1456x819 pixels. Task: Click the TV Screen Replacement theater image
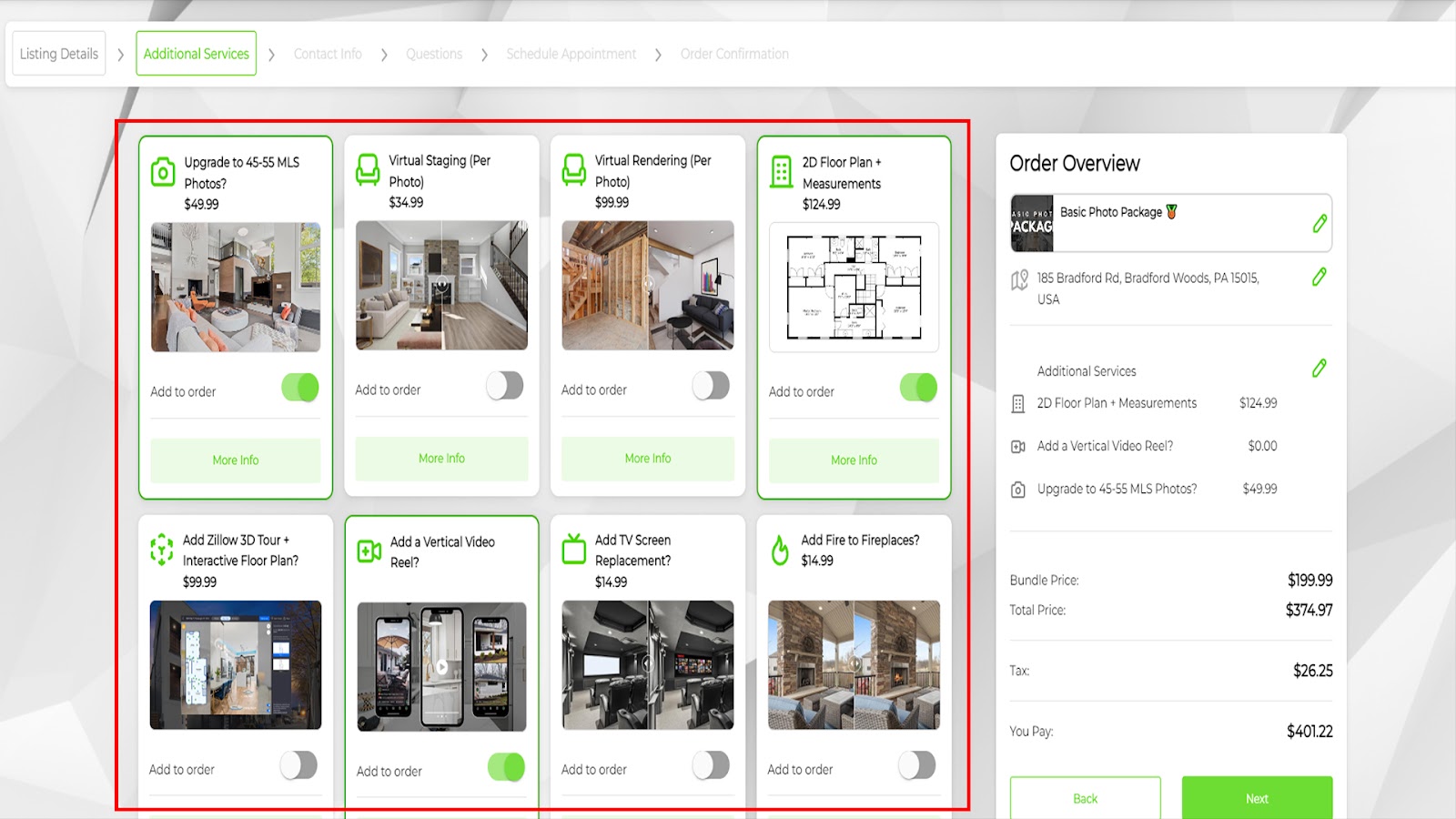pyautogui.click(x=648, y=664)
